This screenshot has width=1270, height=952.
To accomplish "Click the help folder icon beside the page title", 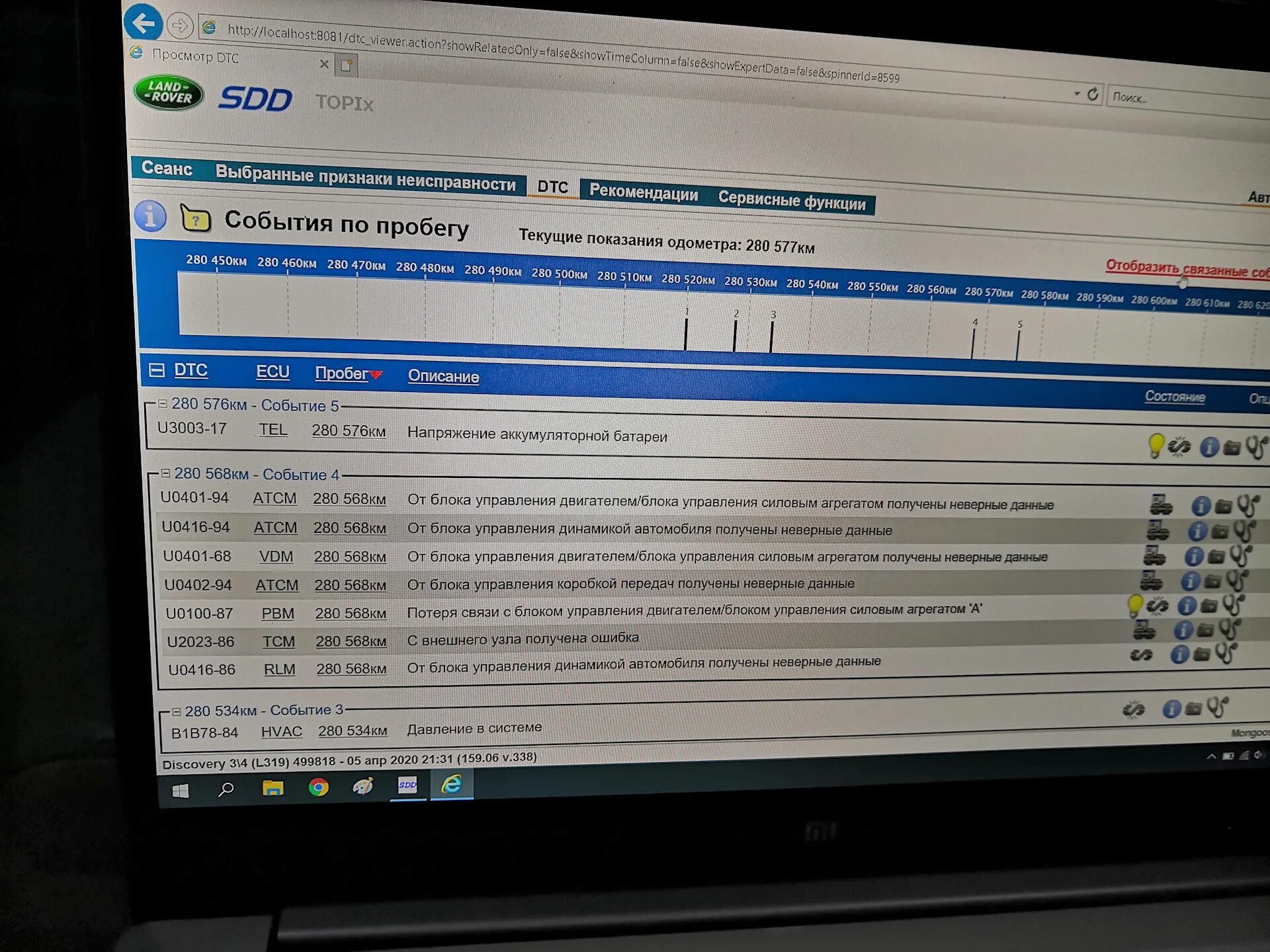I will [x=195, y=219].
